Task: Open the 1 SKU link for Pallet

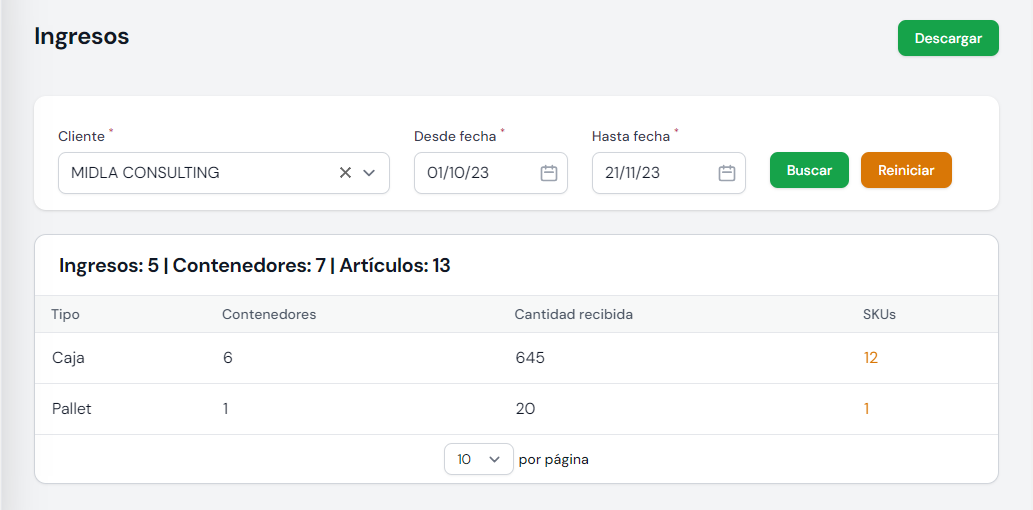Action: [x=866, y=409]
